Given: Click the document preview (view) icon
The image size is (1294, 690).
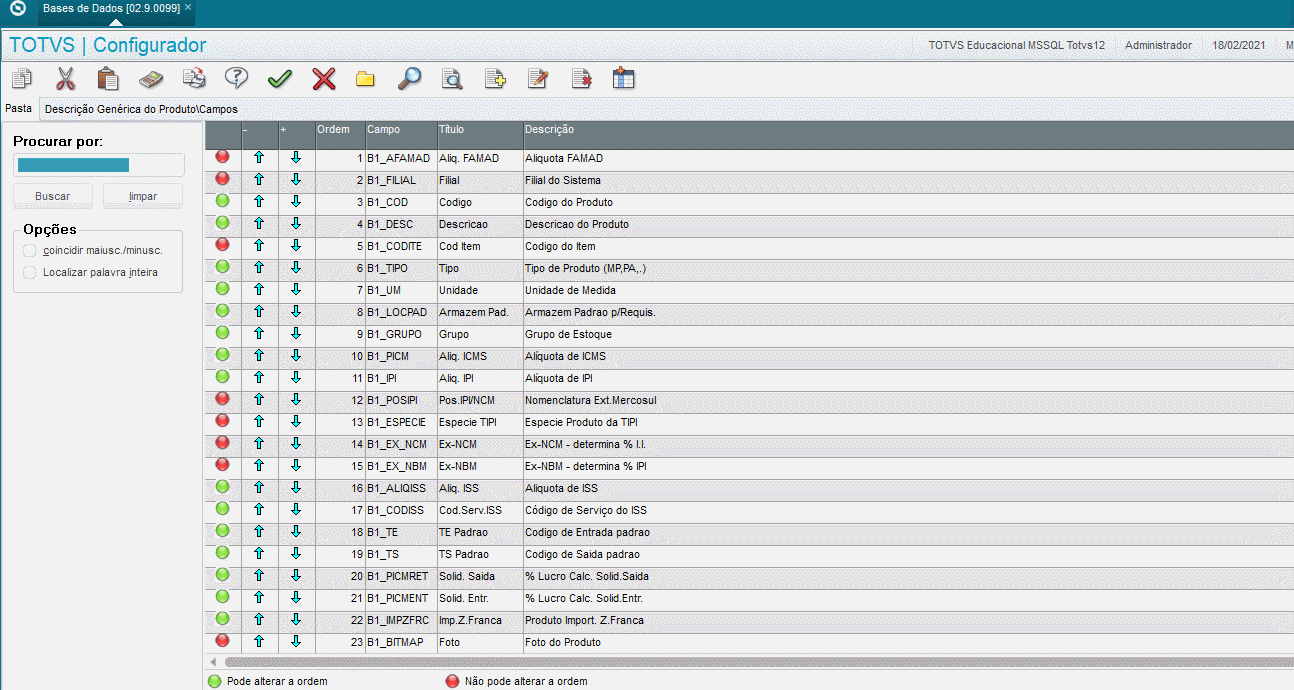Looking at the screenshot, I should [452, 79].
